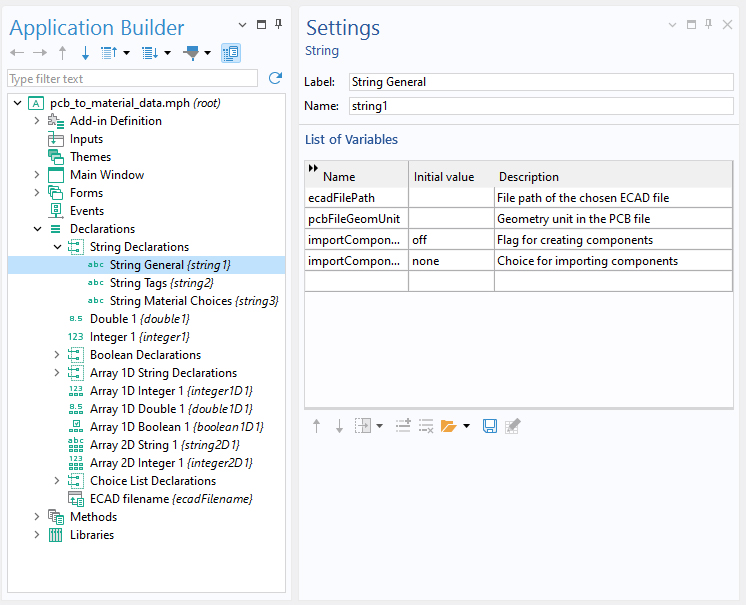Click the Move Down arrow in Application Builder toolbar
Screen dimensions: 746x605
coord(85,53)
